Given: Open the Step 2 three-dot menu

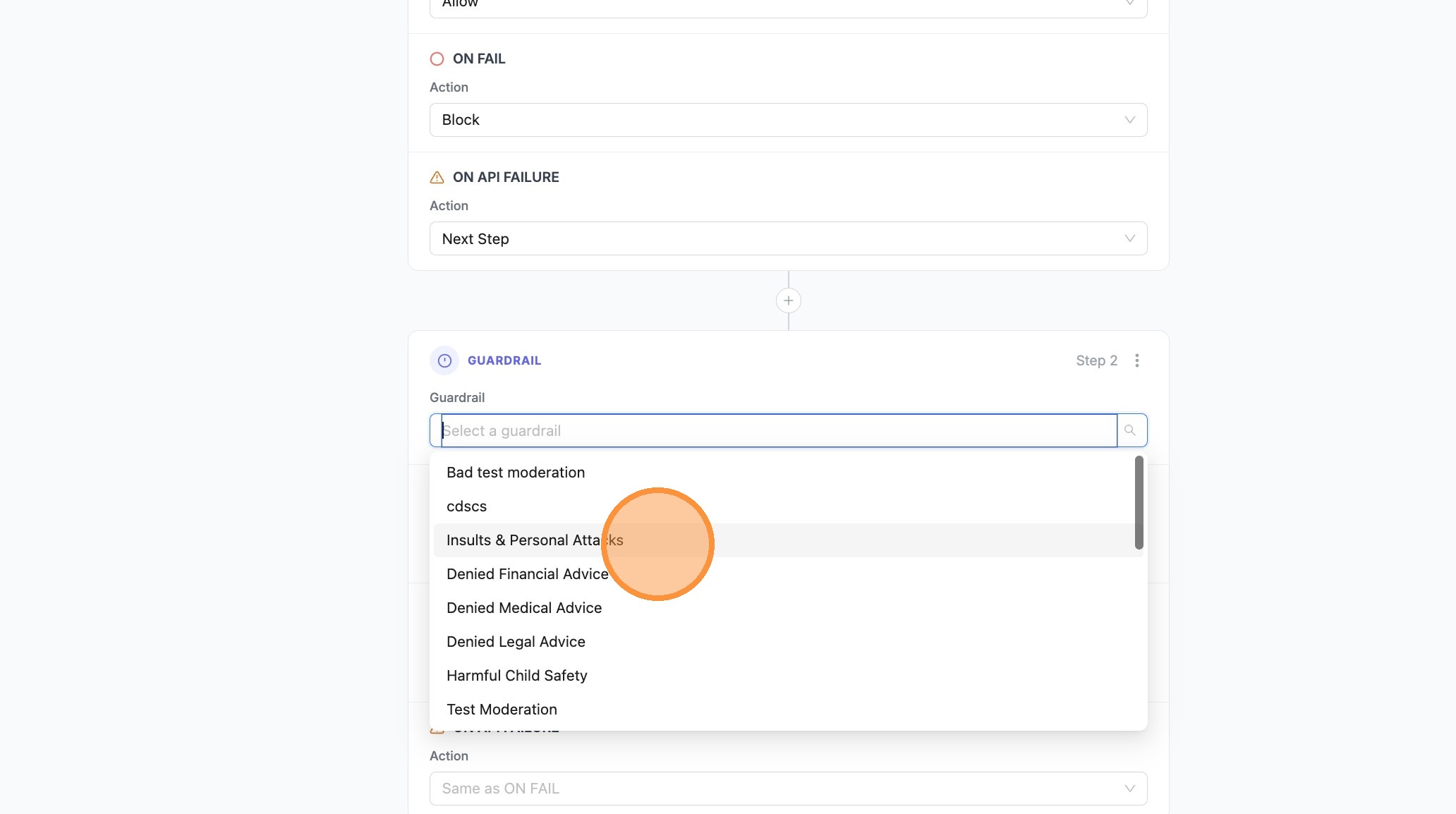Looking at the screenshot, I should (1136, 360).
